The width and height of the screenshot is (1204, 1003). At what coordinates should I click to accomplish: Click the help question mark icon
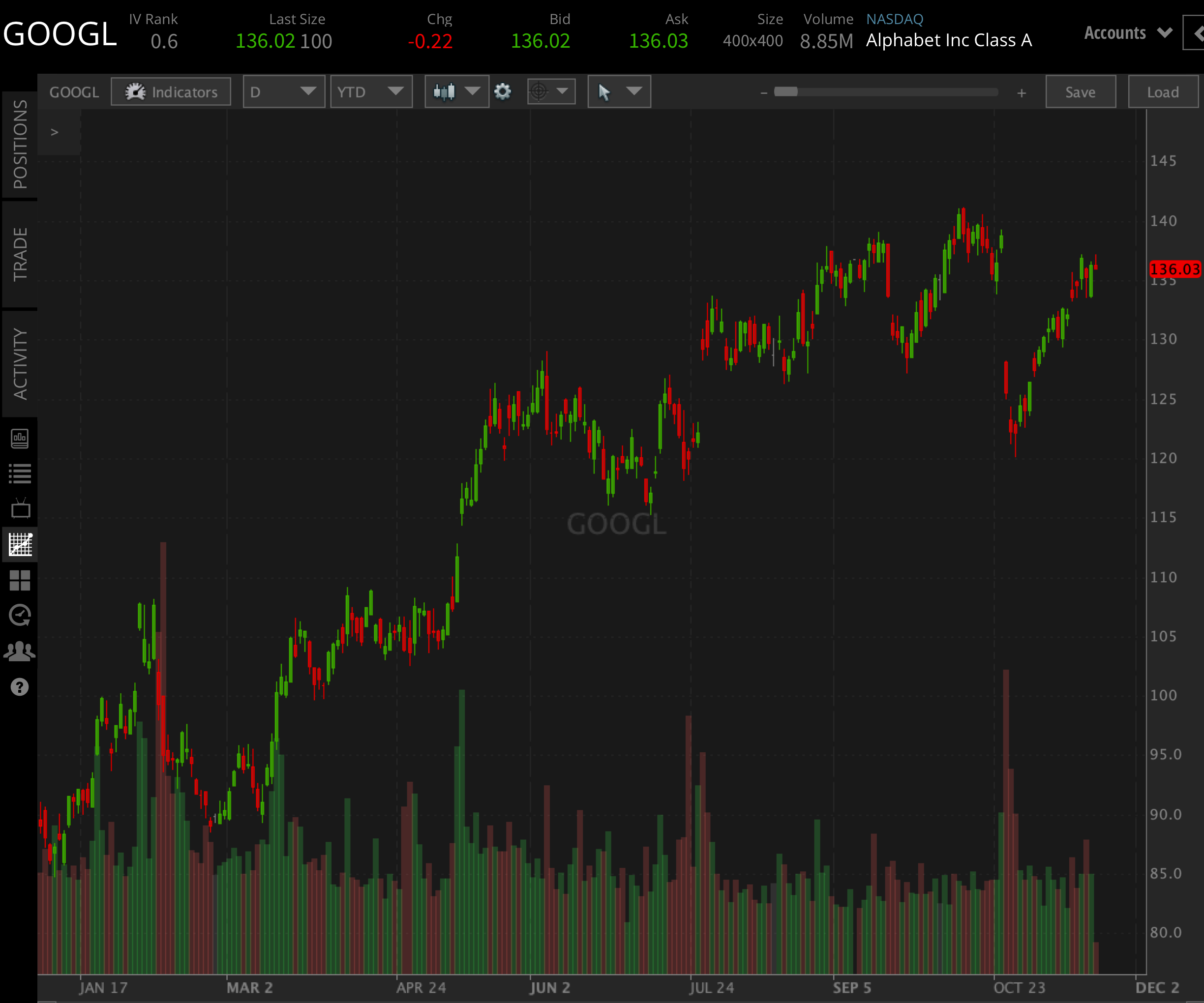20,687
